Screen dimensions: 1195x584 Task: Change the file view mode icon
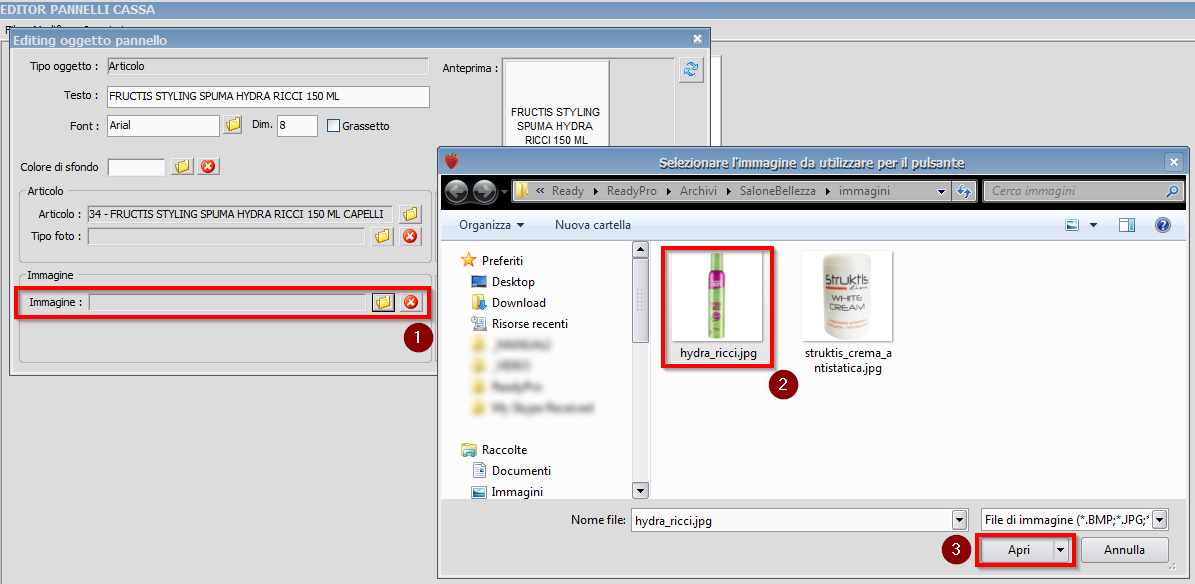[1073, 225]
